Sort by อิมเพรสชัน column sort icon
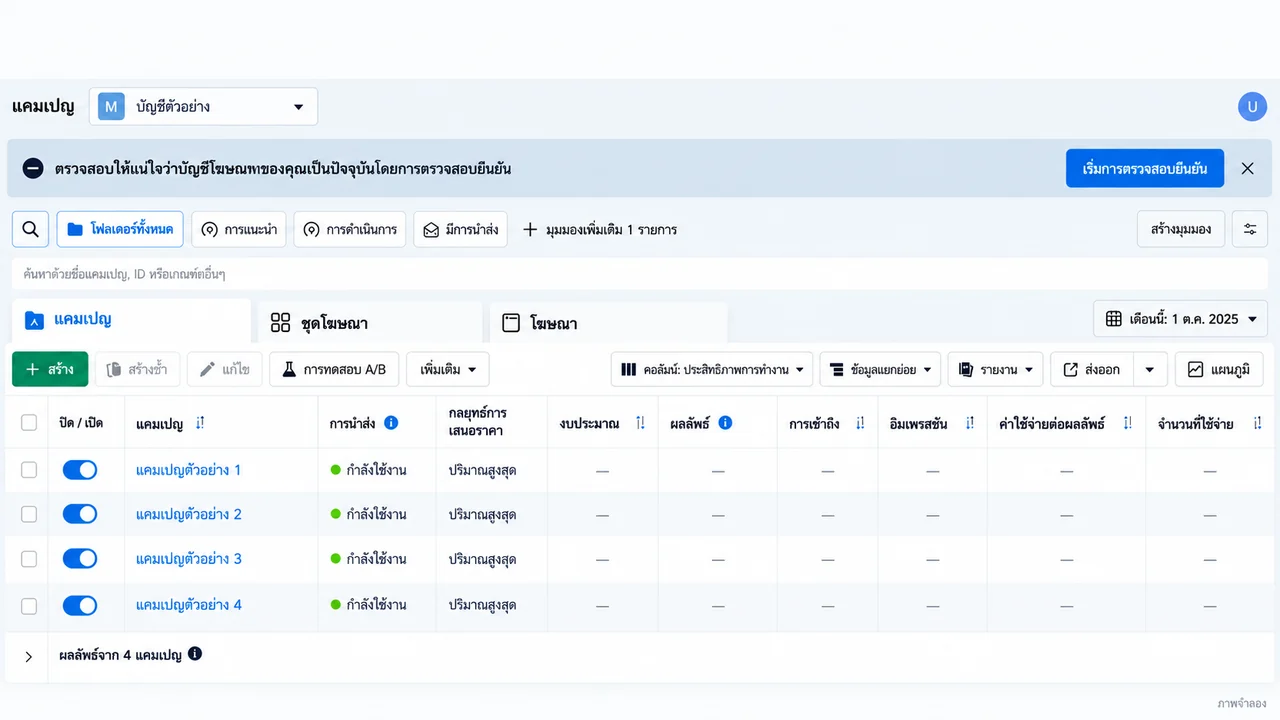 (969, 423)
